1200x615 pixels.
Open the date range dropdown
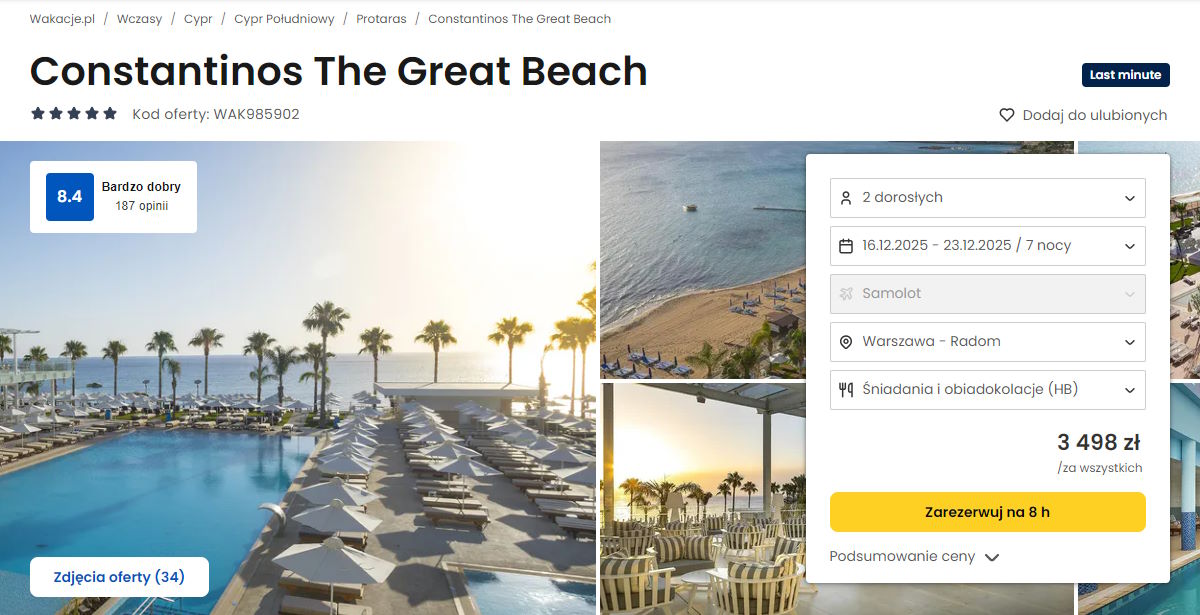point(987,246)
